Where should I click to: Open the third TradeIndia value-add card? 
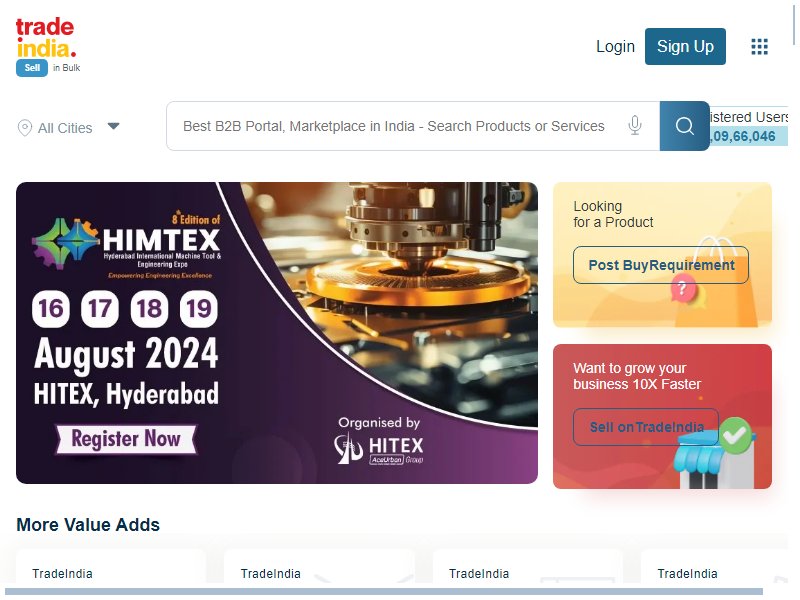click(528, 566)
